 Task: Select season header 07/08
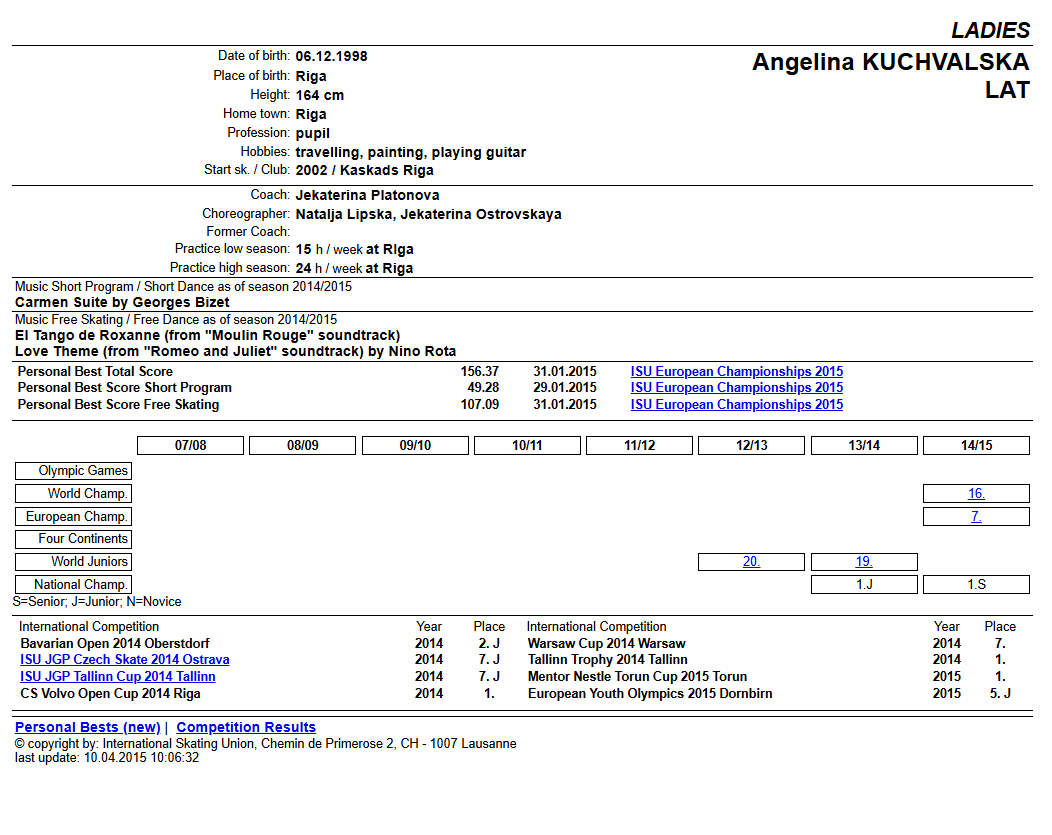191,445
